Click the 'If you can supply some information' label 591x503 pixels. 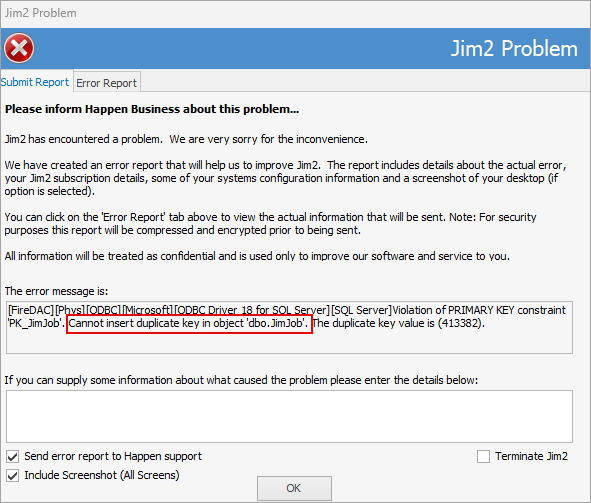241,380
